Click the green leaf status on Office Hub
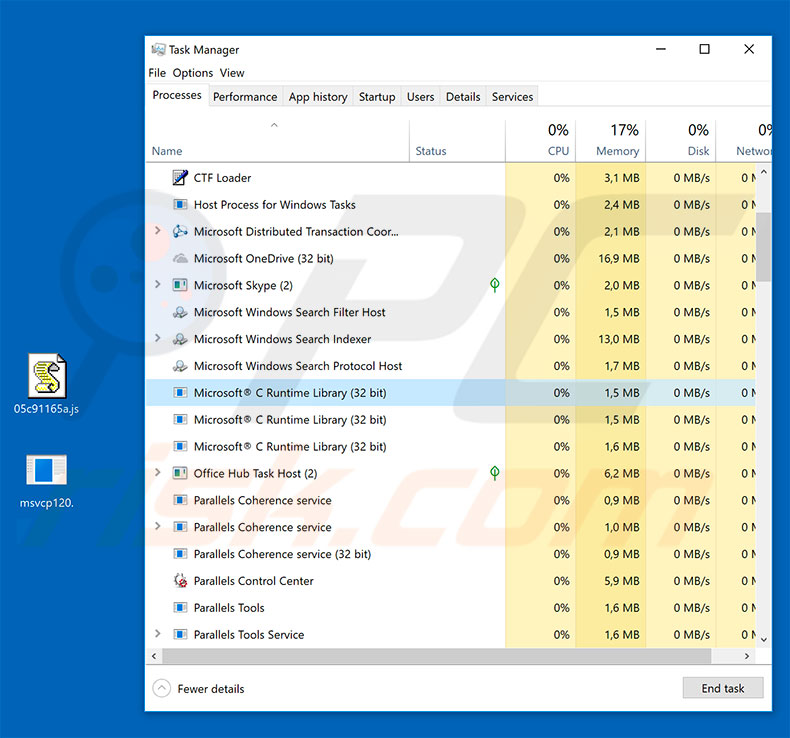 pos(495,473)
